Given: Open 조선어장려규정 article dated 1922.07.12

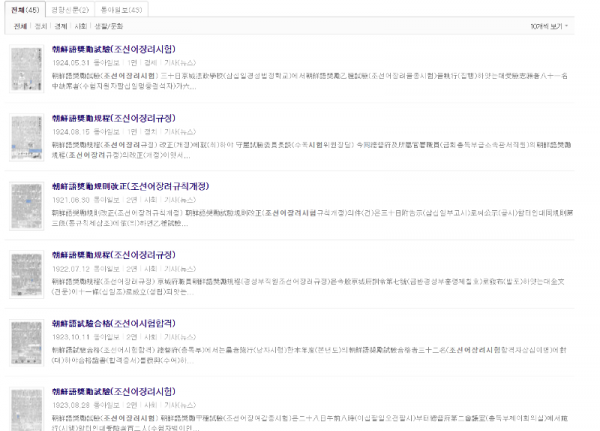Looking at the screenshot, I should coord(114,255).
